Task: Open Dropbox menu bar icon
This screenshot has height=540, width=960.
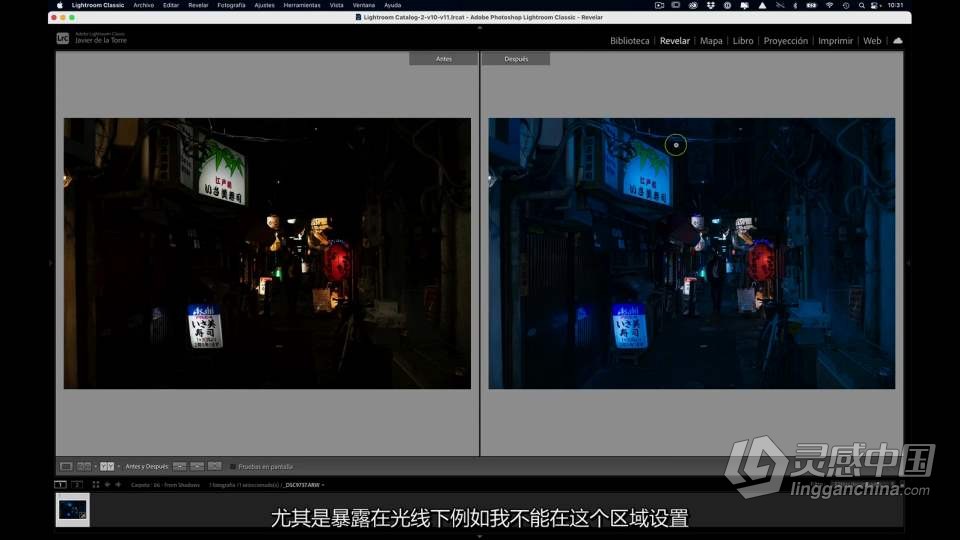Action: [710, 5]
